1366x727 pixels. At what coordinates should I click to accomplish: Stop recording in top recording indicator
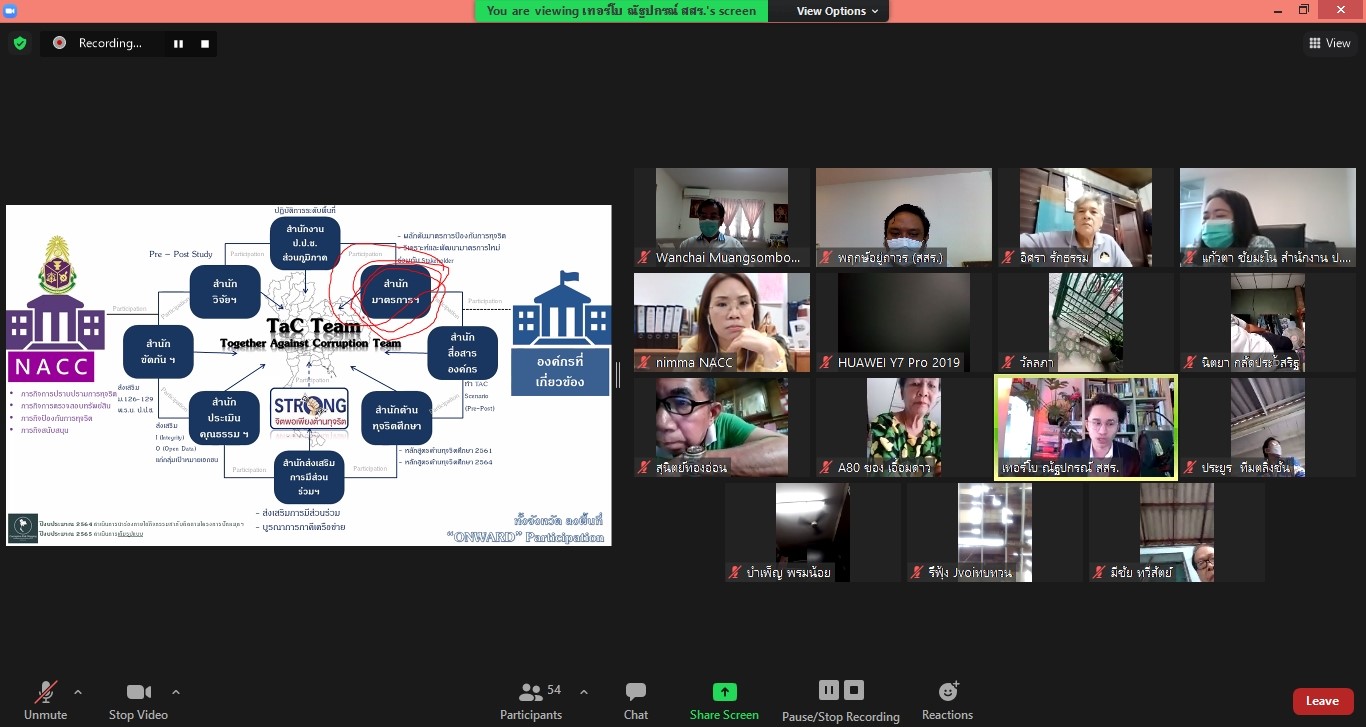click(205, 44)
